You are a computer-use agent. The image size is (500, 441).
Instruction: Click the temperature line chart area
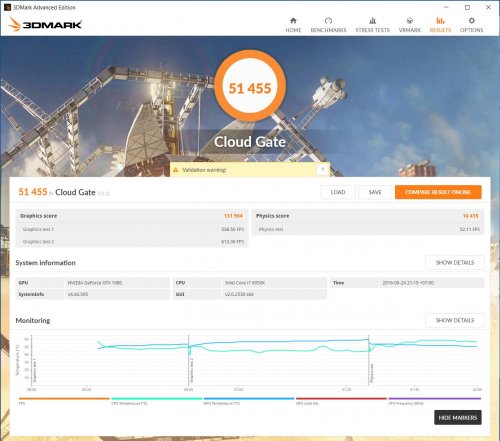coord(254,360)
